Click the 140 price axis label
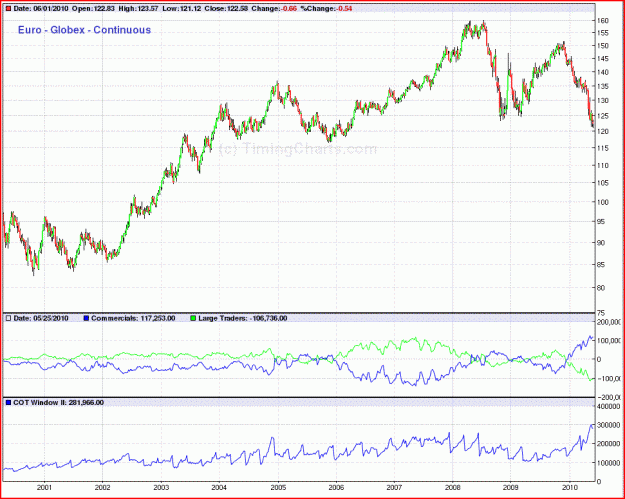Viewport: 625px width, 499px height. pos(603,72)
